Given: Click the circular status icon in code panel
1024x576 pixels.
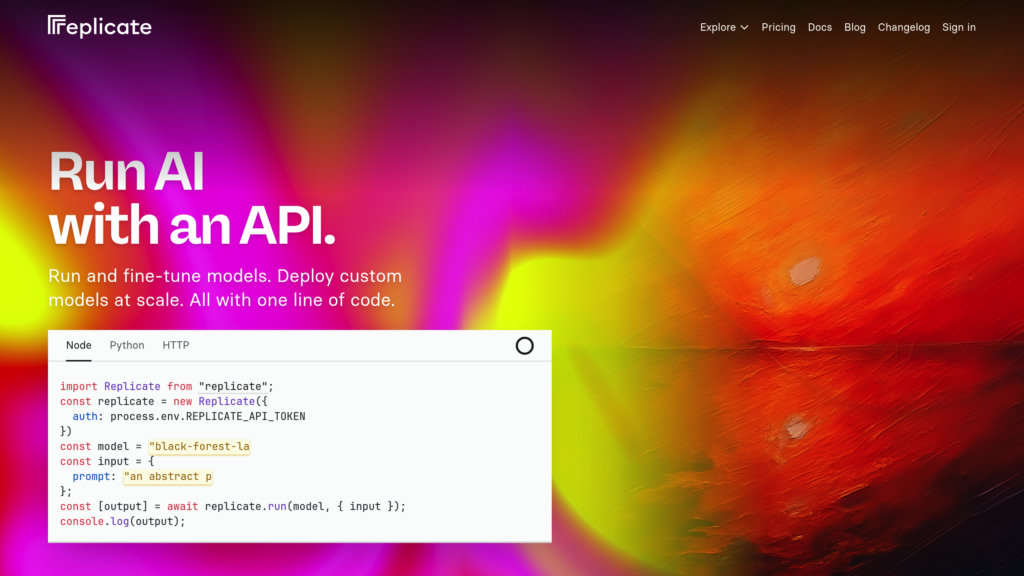Looking at the screenshot, I should [524, 346].
